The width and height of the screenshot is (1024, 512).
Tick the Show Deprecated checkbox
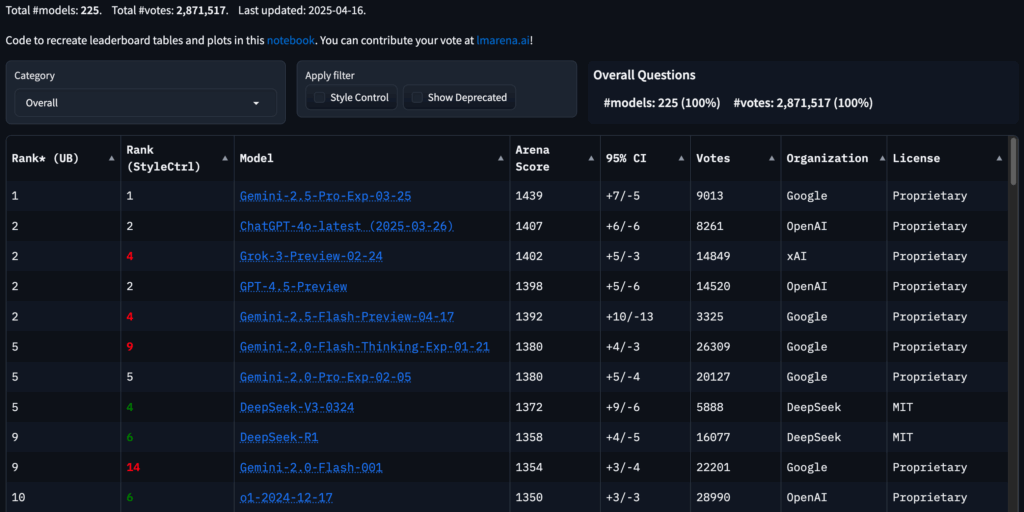click(417, 97)
